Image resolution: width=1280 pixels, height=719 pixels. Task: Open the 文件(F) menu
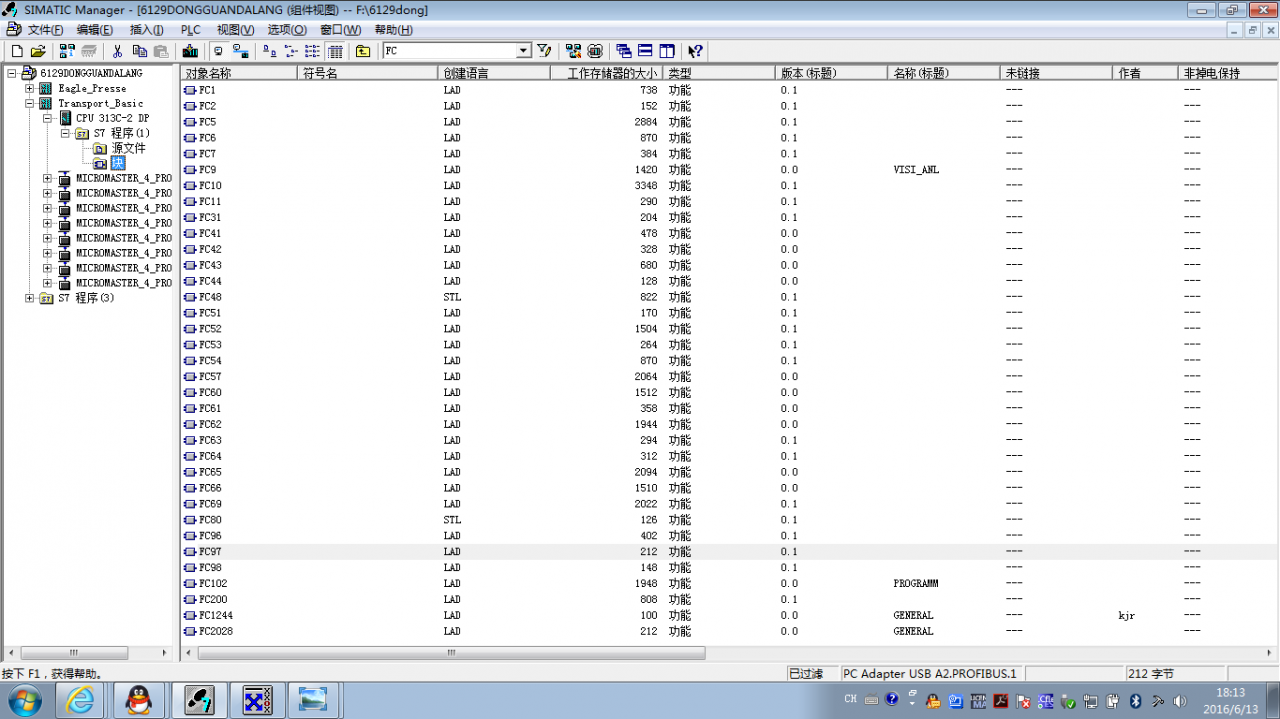(45, 30)
